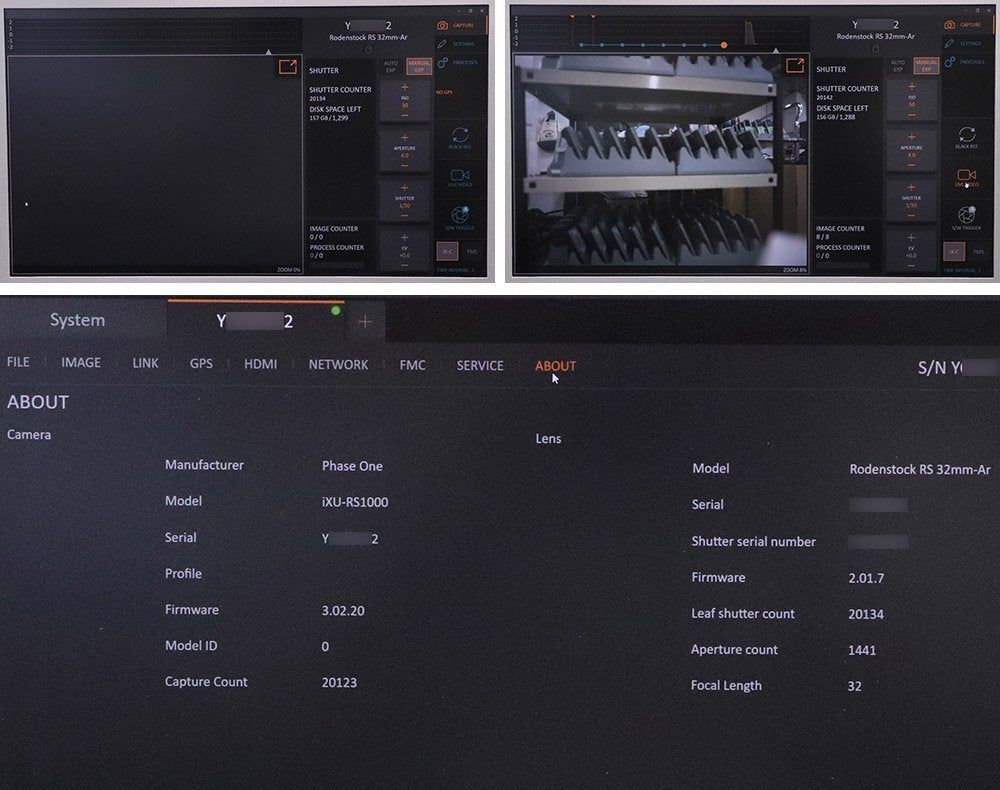Toggle the I.I.C button in top-left window
Screen dimensions: 1000x790
click(447, 251)
